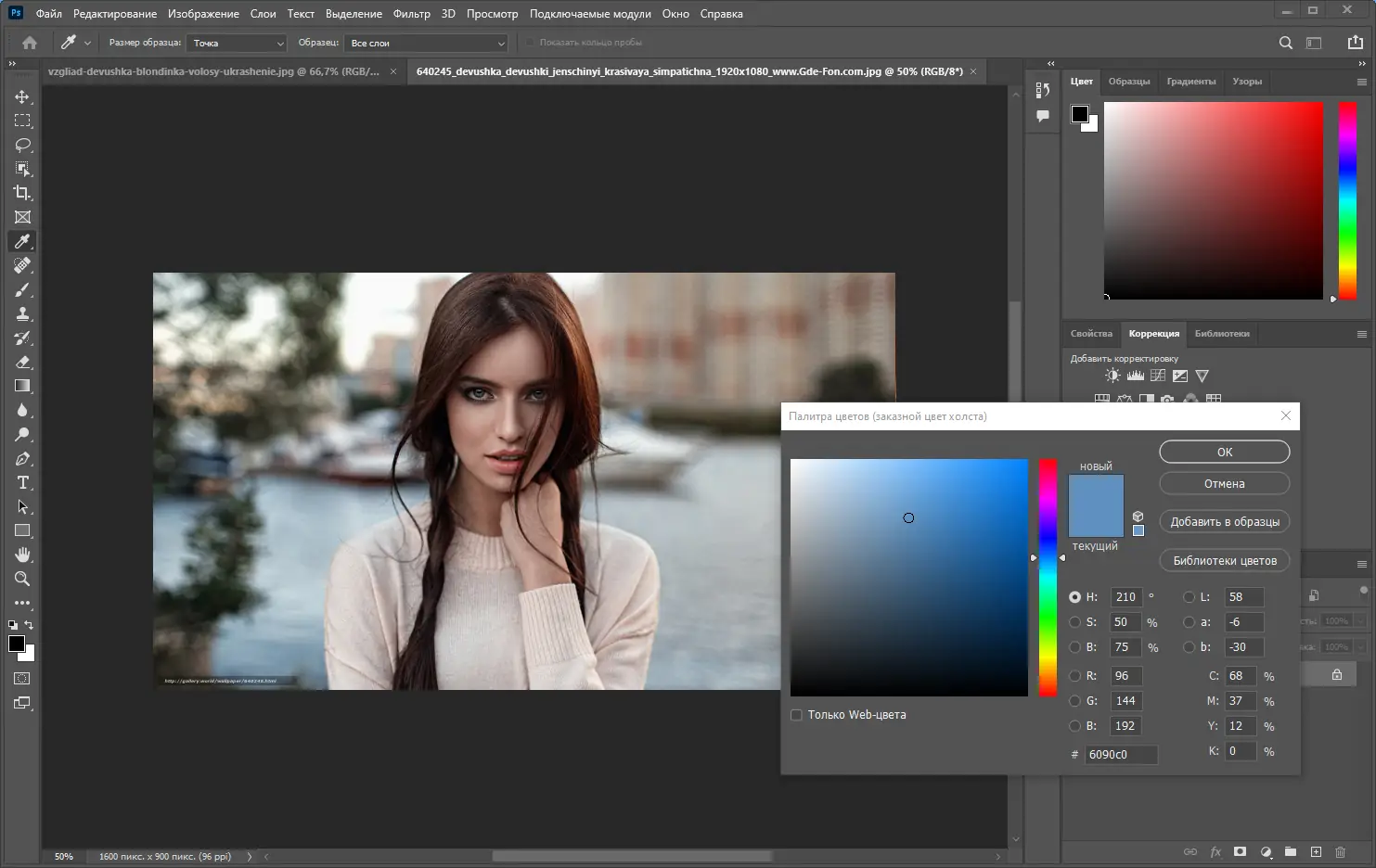Screen dimensions: 1376x868
Task: Select the Zoom tool in toolbar
Action: click(x=22, y=579)
